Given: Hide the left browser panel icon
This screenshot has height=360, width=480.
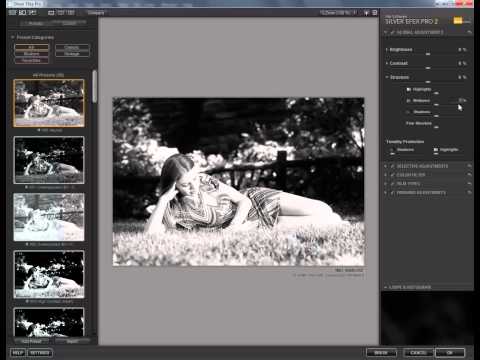Looking at the screenshot, I should [12, 13].
